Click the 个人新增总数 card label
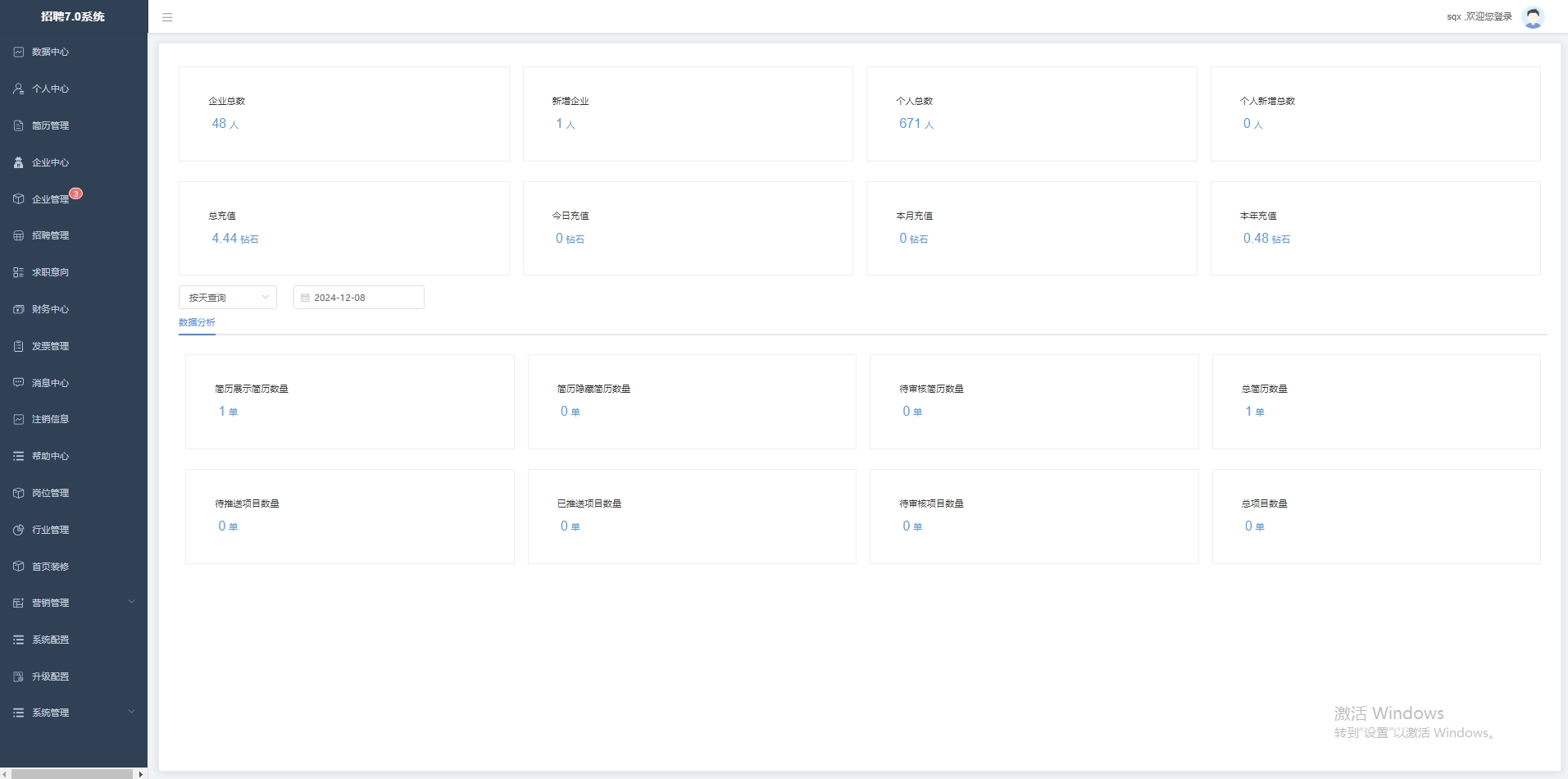 pos(1267,101)
